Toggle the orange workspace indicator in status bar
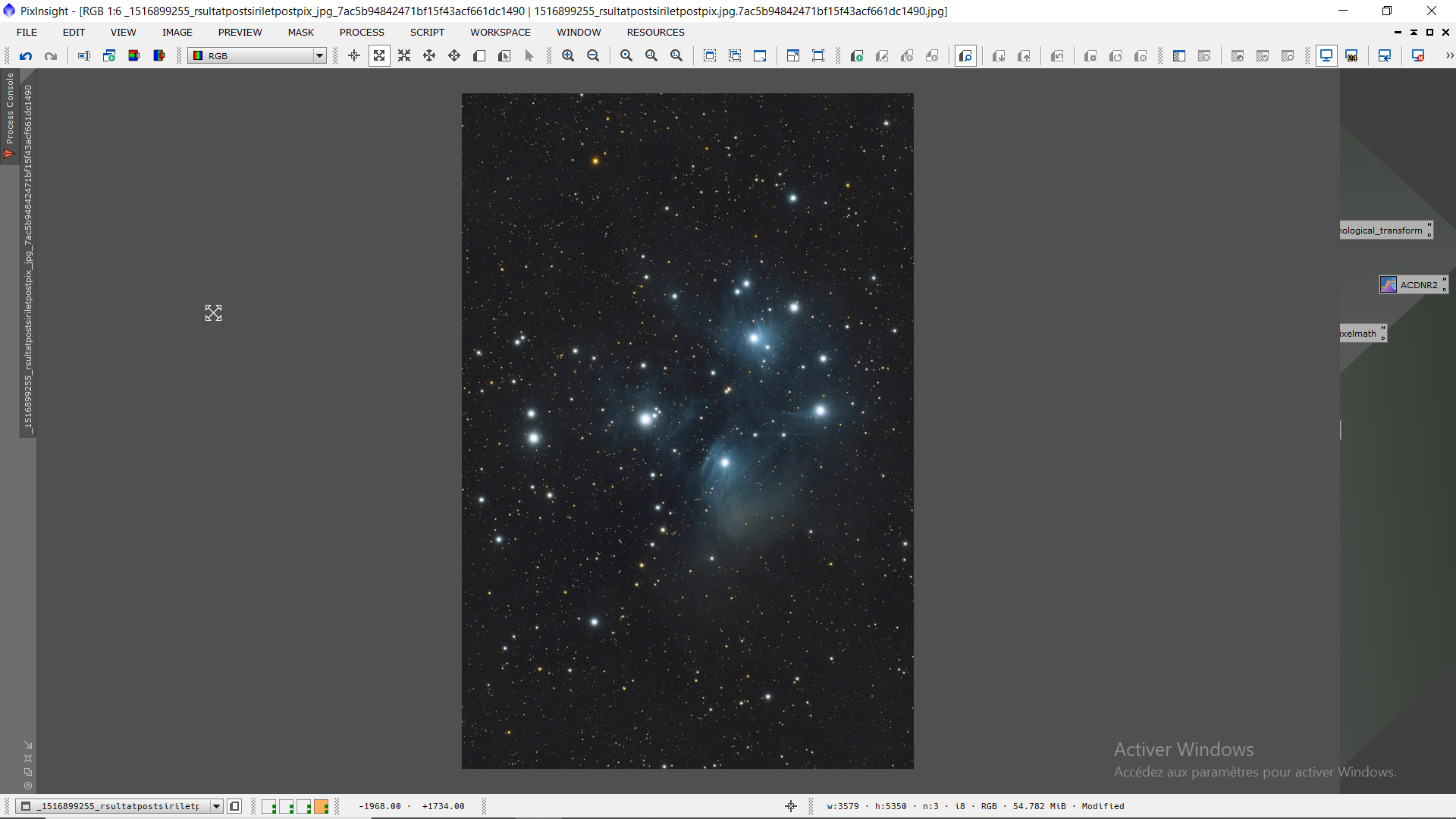The width and height of the screenshot is (1456, 819). [x=322, y=806]
